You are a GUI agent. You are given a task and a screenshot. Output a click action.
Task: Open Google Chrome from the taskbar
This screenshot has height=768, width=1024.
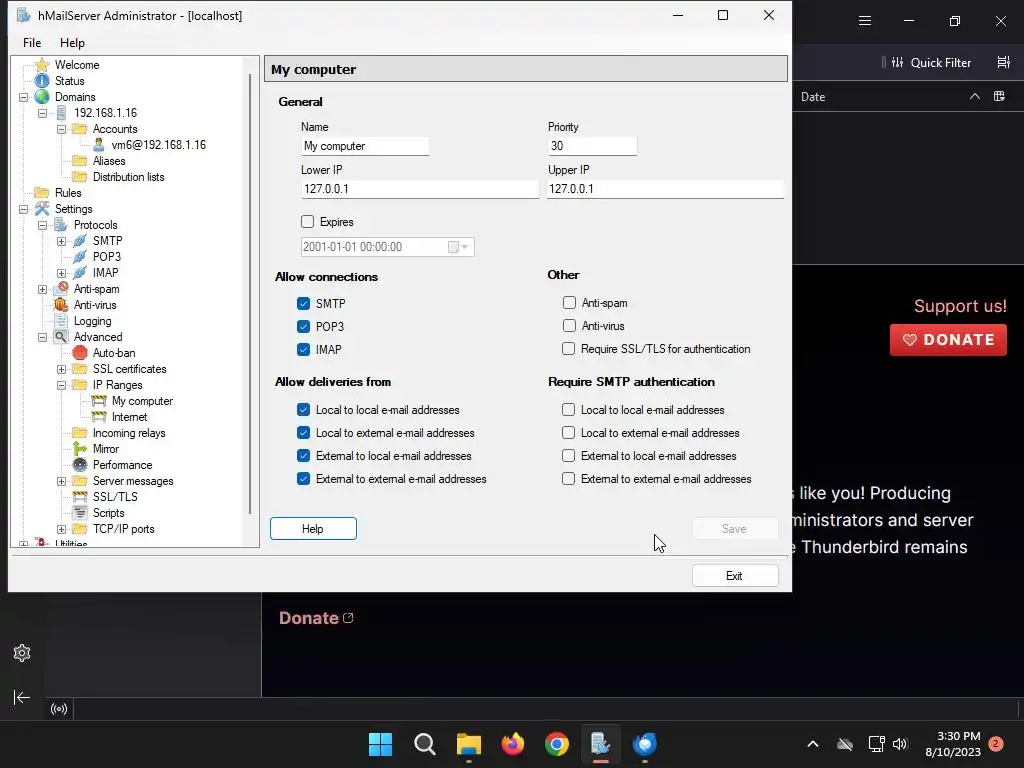pos(556,744)
